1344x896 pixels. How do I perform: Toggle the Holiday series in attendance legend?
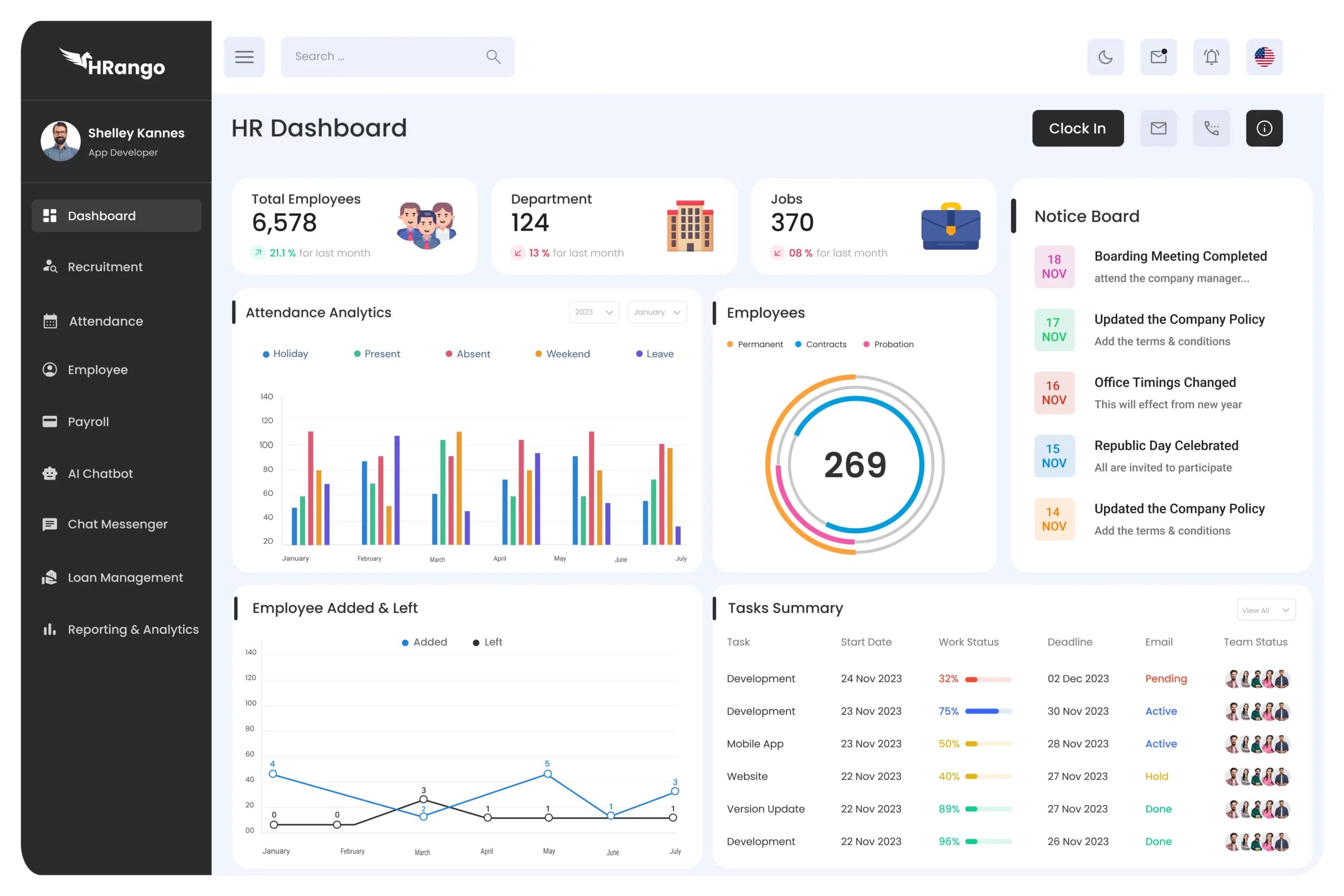click(x=285, y=354)
